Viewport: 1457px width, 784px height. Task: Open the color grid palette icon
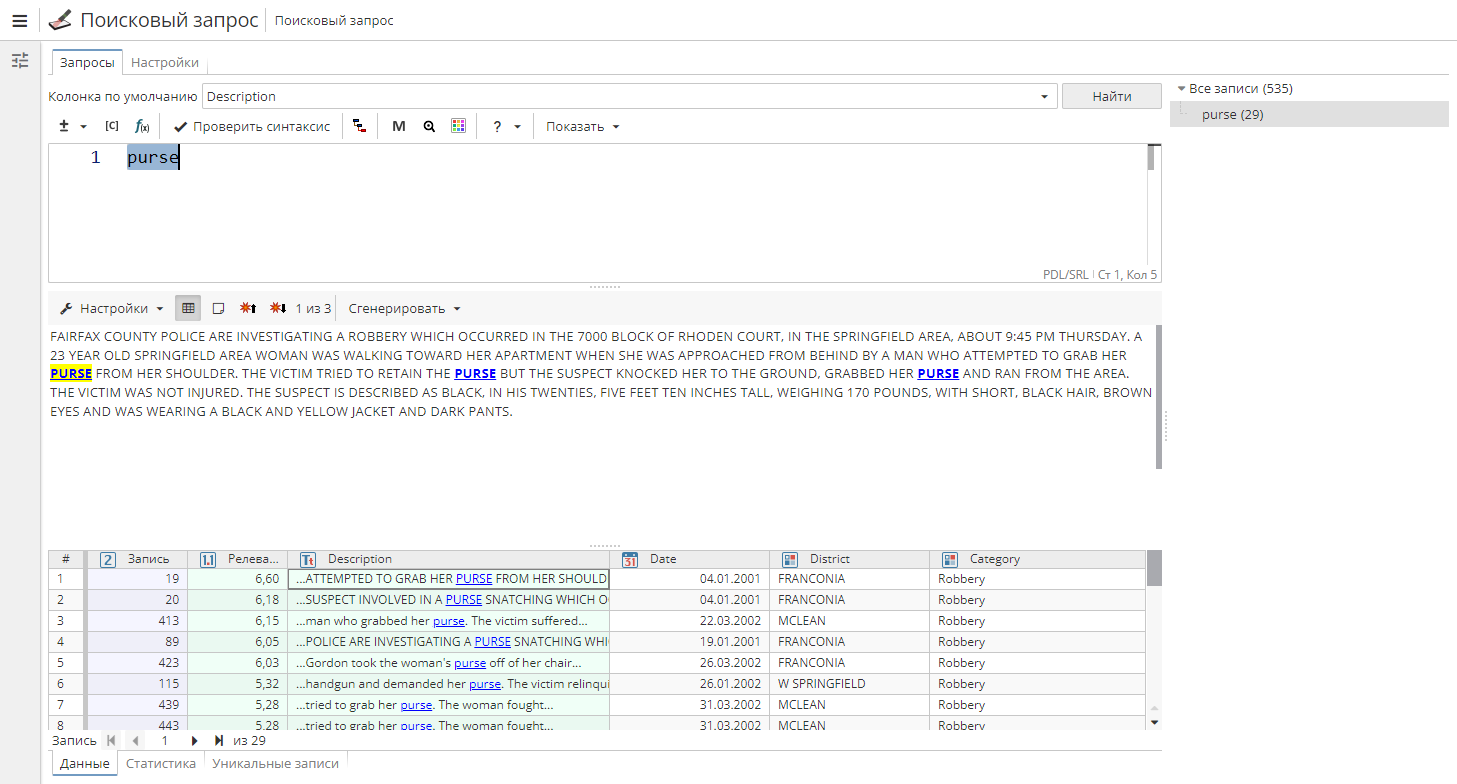point(458,126)
